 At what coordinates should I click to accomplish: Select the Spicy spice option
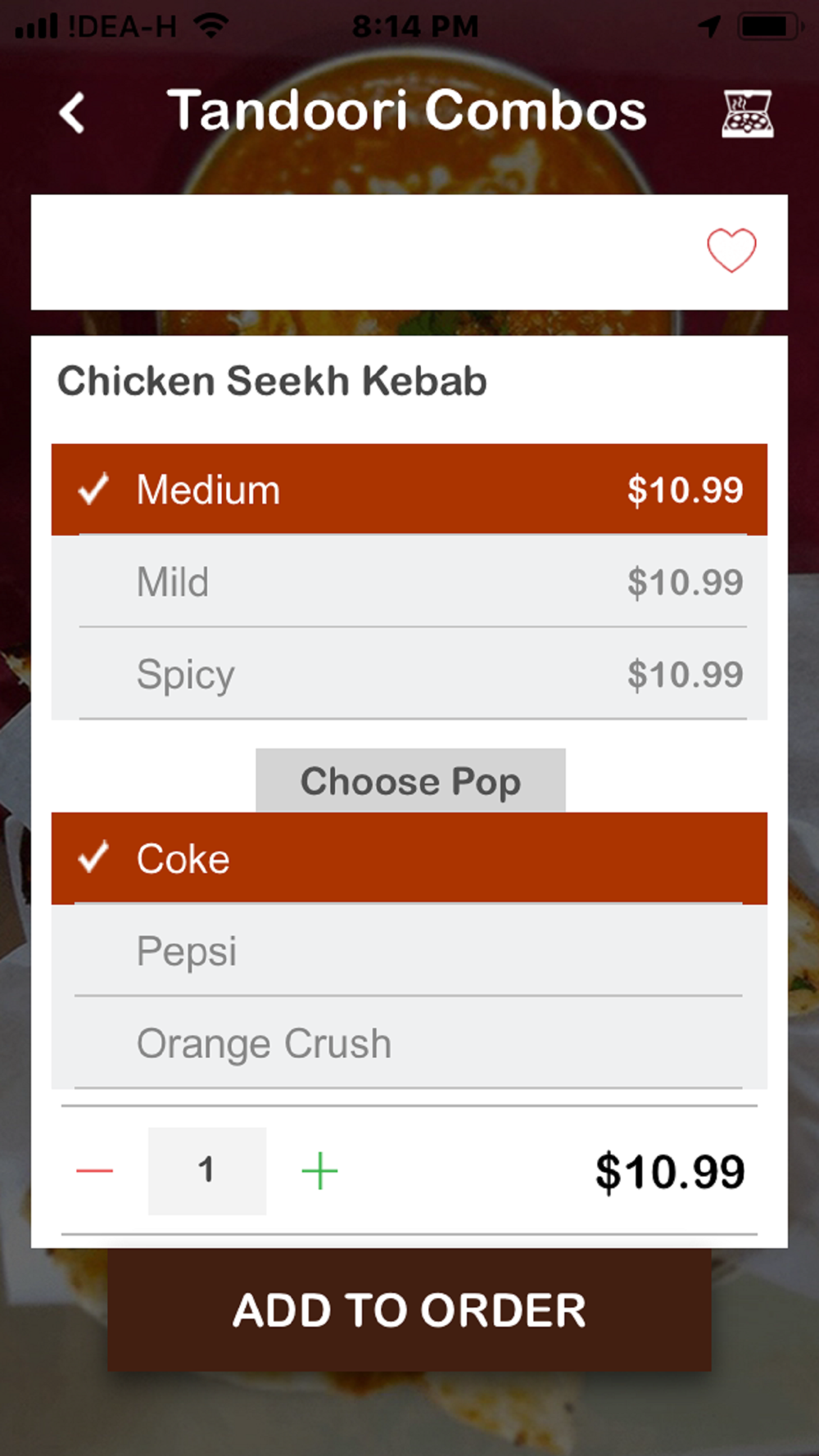(x=409, y=674)
